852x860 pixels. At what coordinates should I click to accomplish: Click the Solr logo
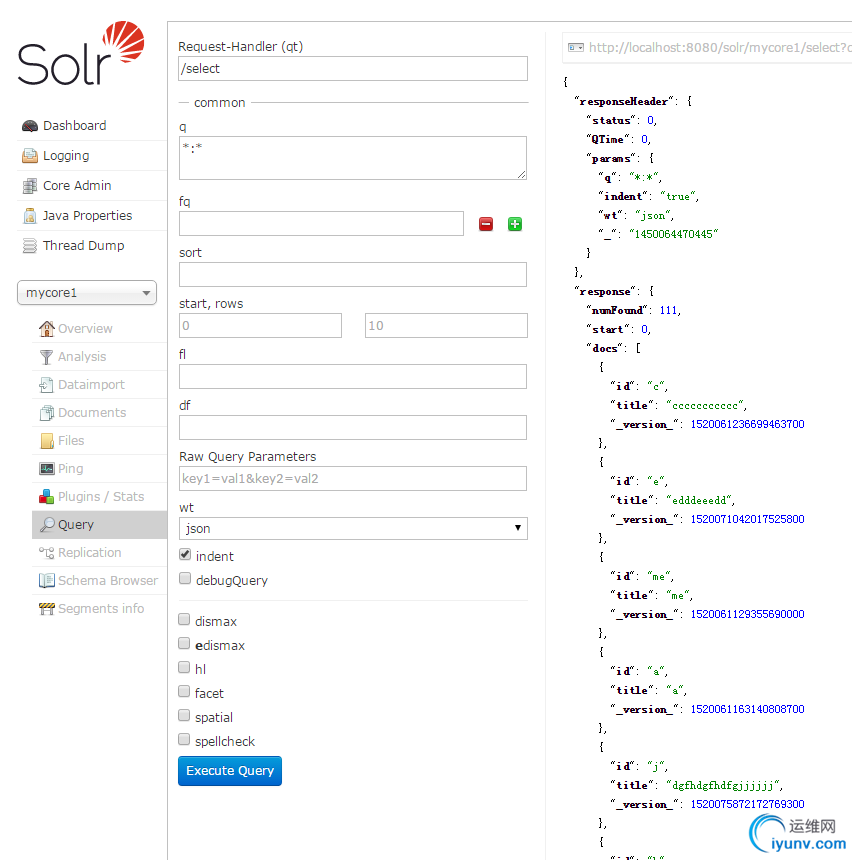[81, 53]
